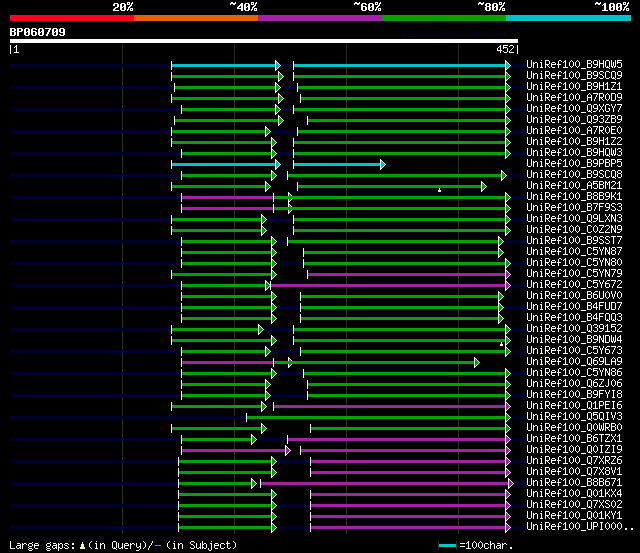
Task: View hit UniRef100_C5Y673
Action: tap(574, 351)
